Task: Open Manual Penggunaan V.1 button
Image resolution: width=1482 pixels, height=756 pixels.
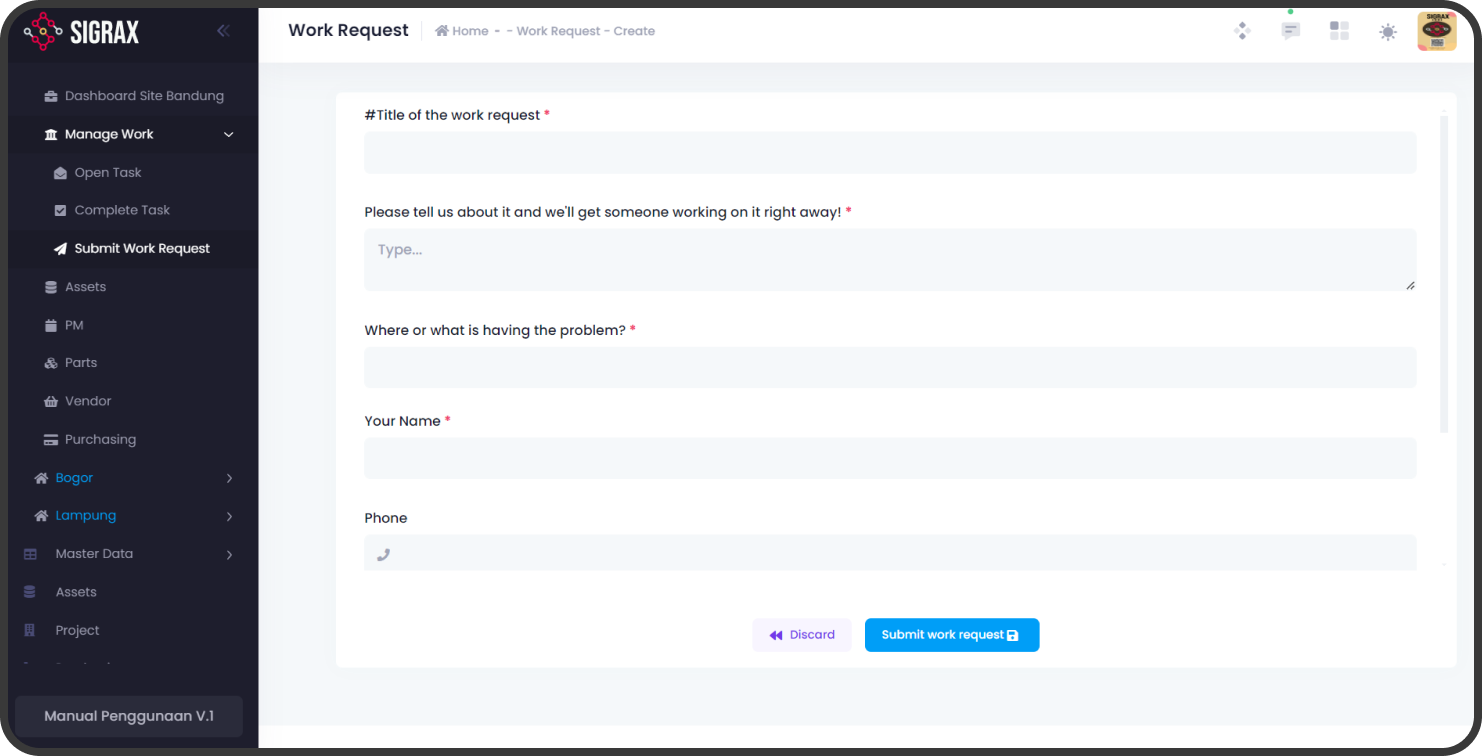Action: (129, 716)
